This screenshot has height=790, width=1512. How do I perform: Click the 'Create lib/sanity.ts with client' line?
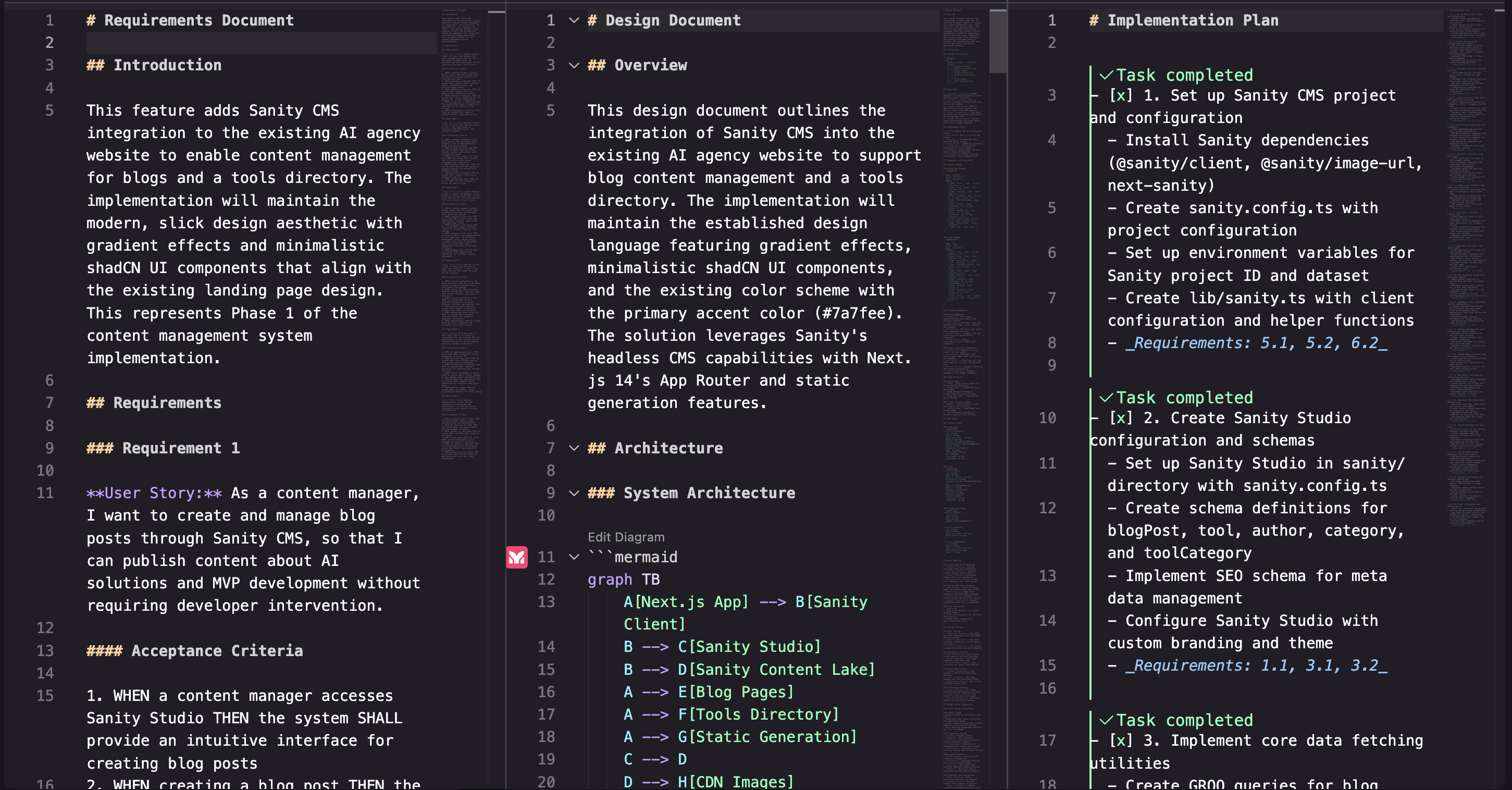pos(1261,298)
